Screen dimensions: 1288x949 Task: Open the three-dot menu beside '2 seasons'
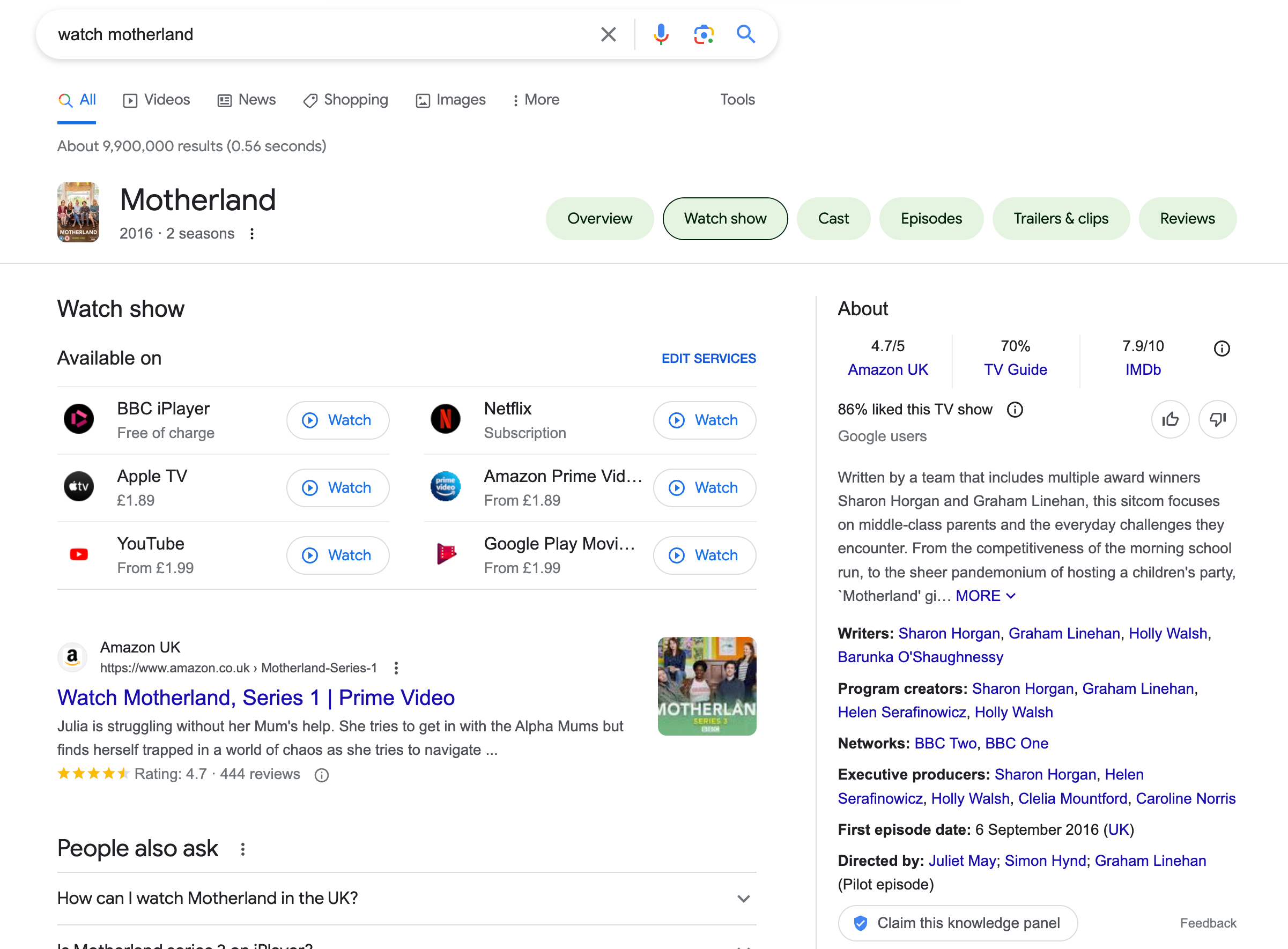(x=251, y=234)
